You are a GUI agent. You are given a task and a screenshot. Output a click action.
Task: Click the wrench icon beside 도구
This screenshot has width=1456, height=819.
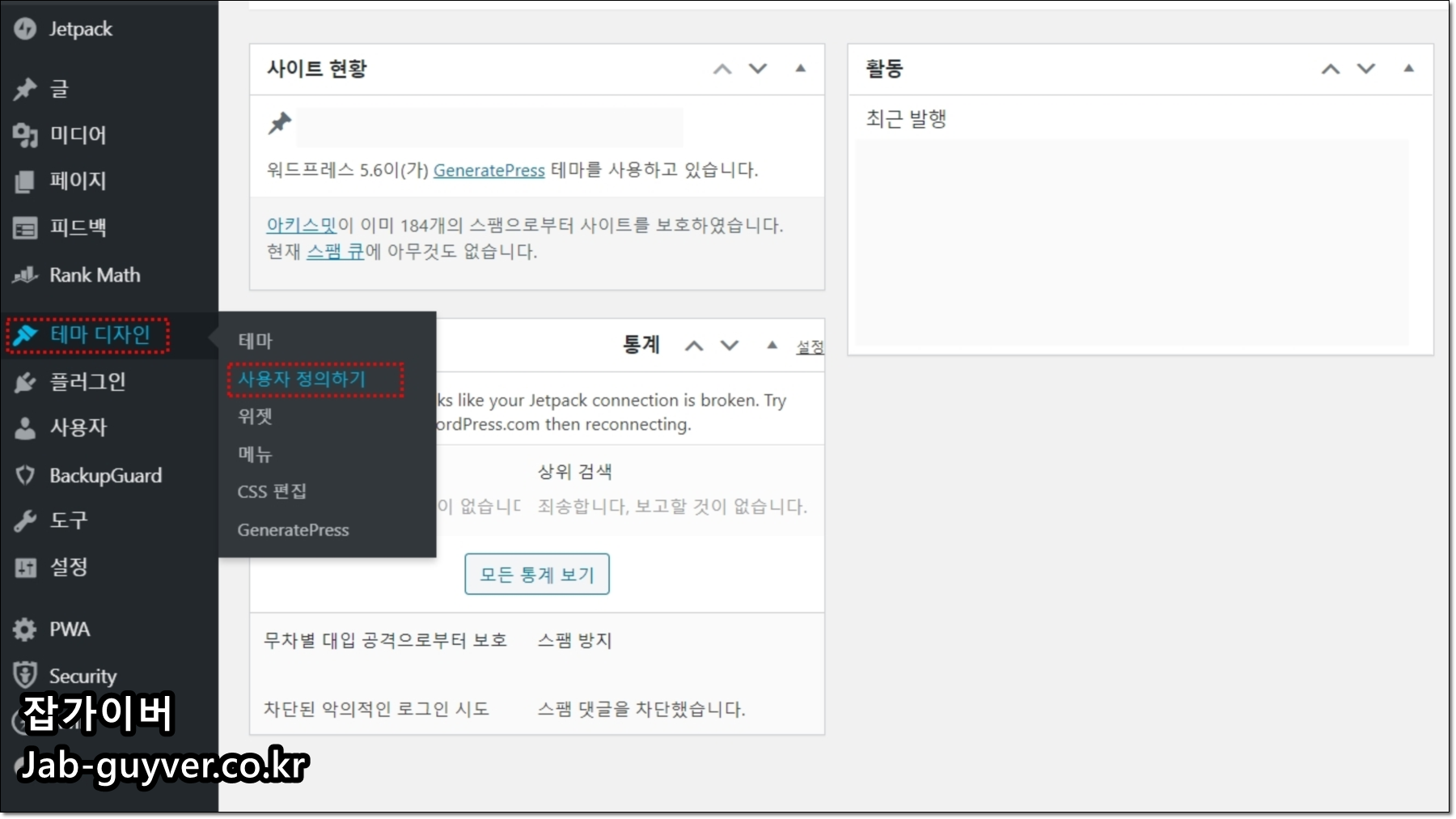[25, 520]
